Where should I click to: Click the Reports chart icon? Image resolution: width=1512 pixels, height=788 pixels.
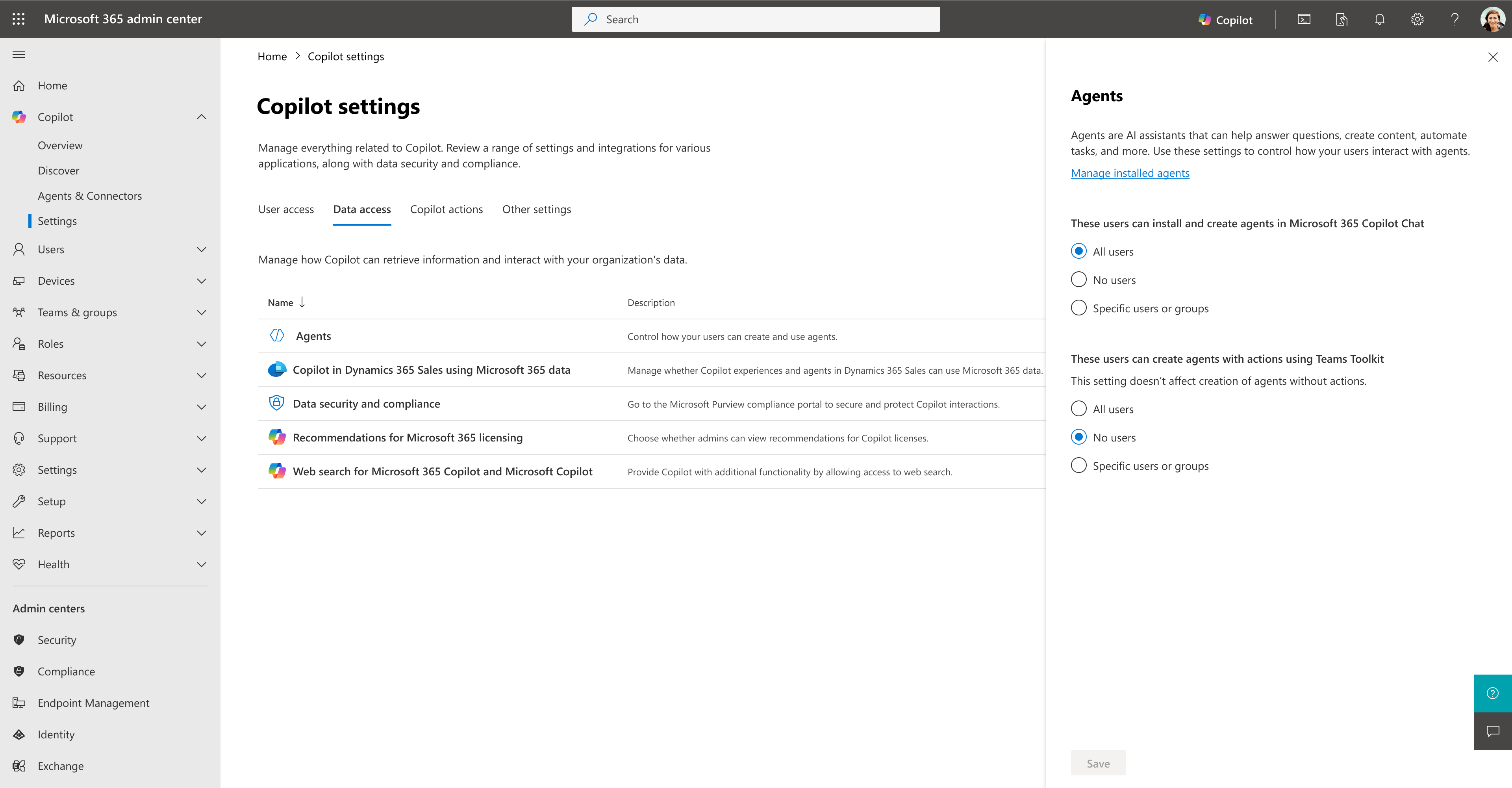tap(19, 533)
